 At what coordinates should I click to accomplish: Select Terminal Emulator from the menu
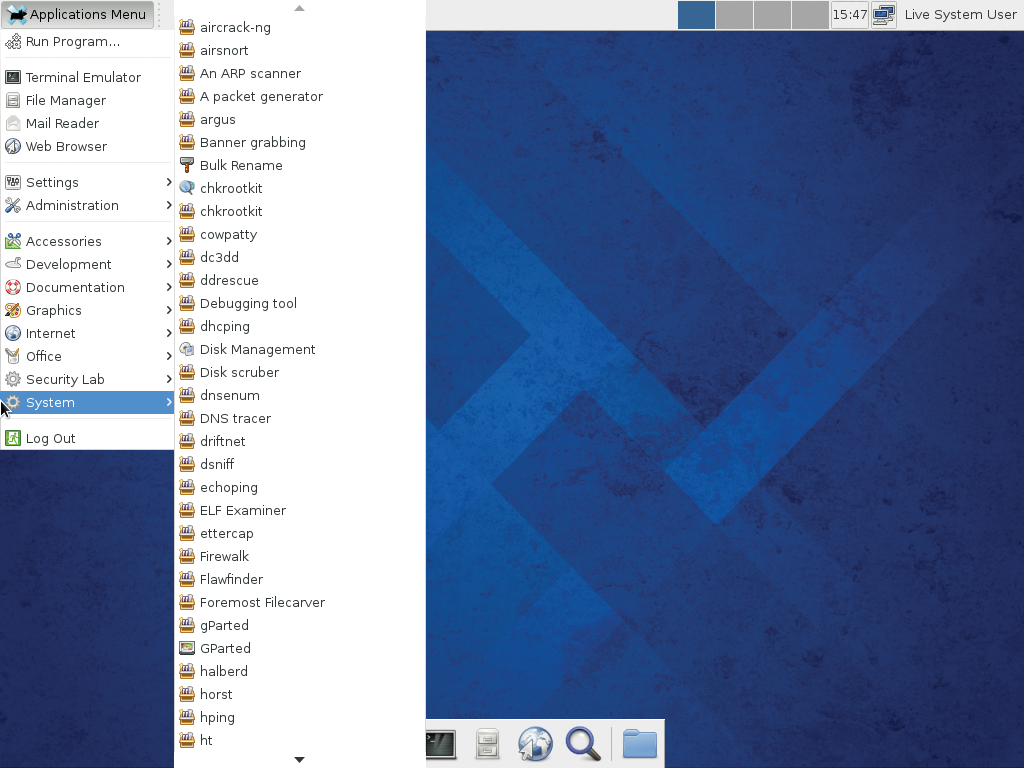tap(83, 77)
